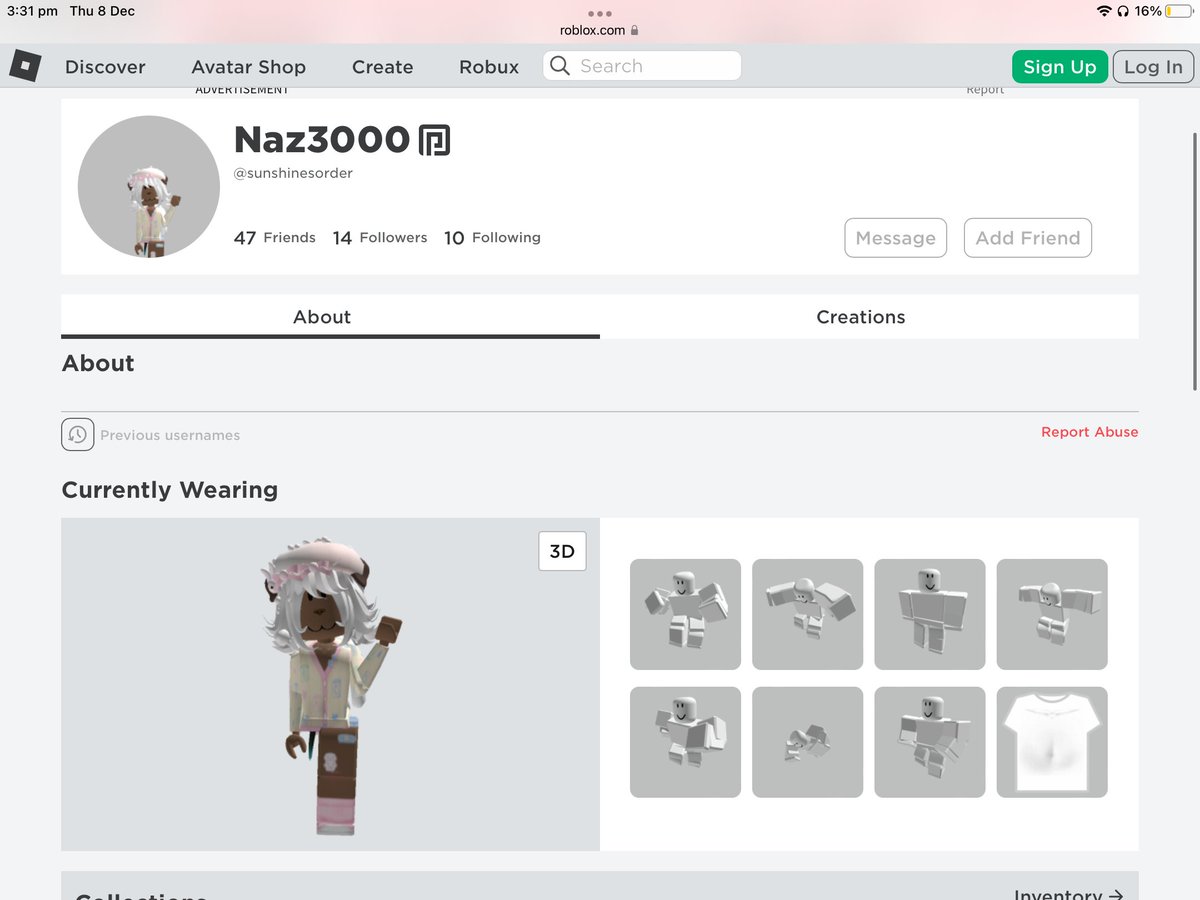Open the Roblox home logo
The height and width of the screenshot is (900, 1200).
[25, 66]
